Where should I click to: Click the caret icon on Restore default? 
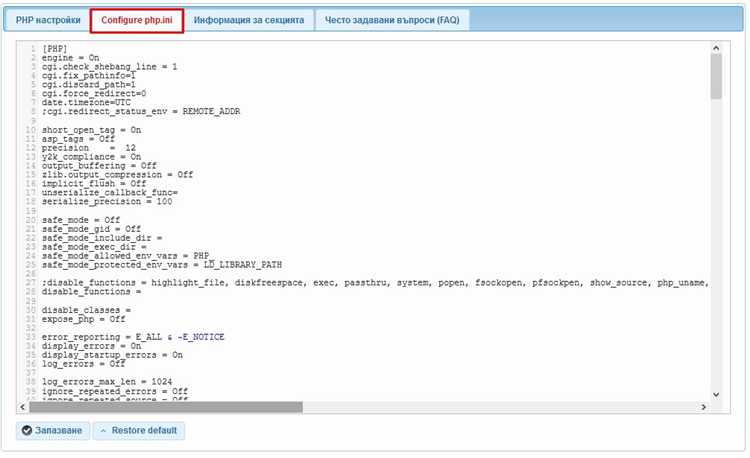click(103, 431)
